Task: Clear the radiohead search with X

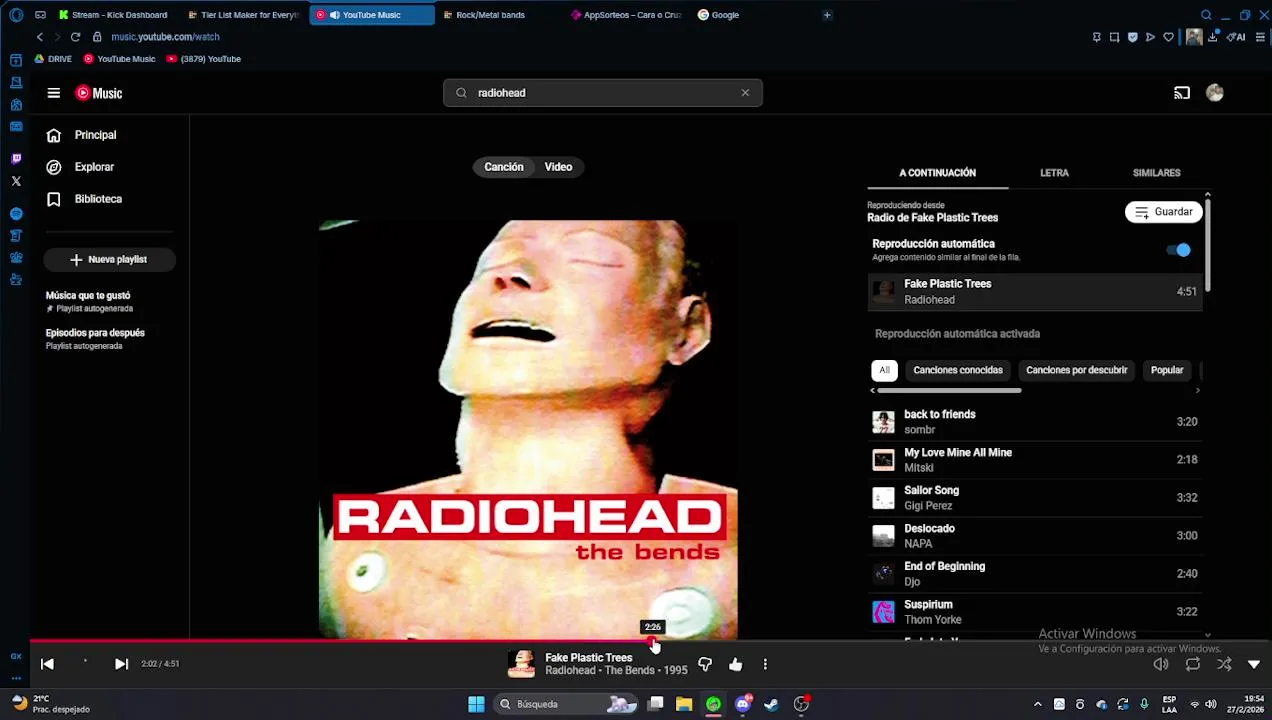Action: click(745, 93)
